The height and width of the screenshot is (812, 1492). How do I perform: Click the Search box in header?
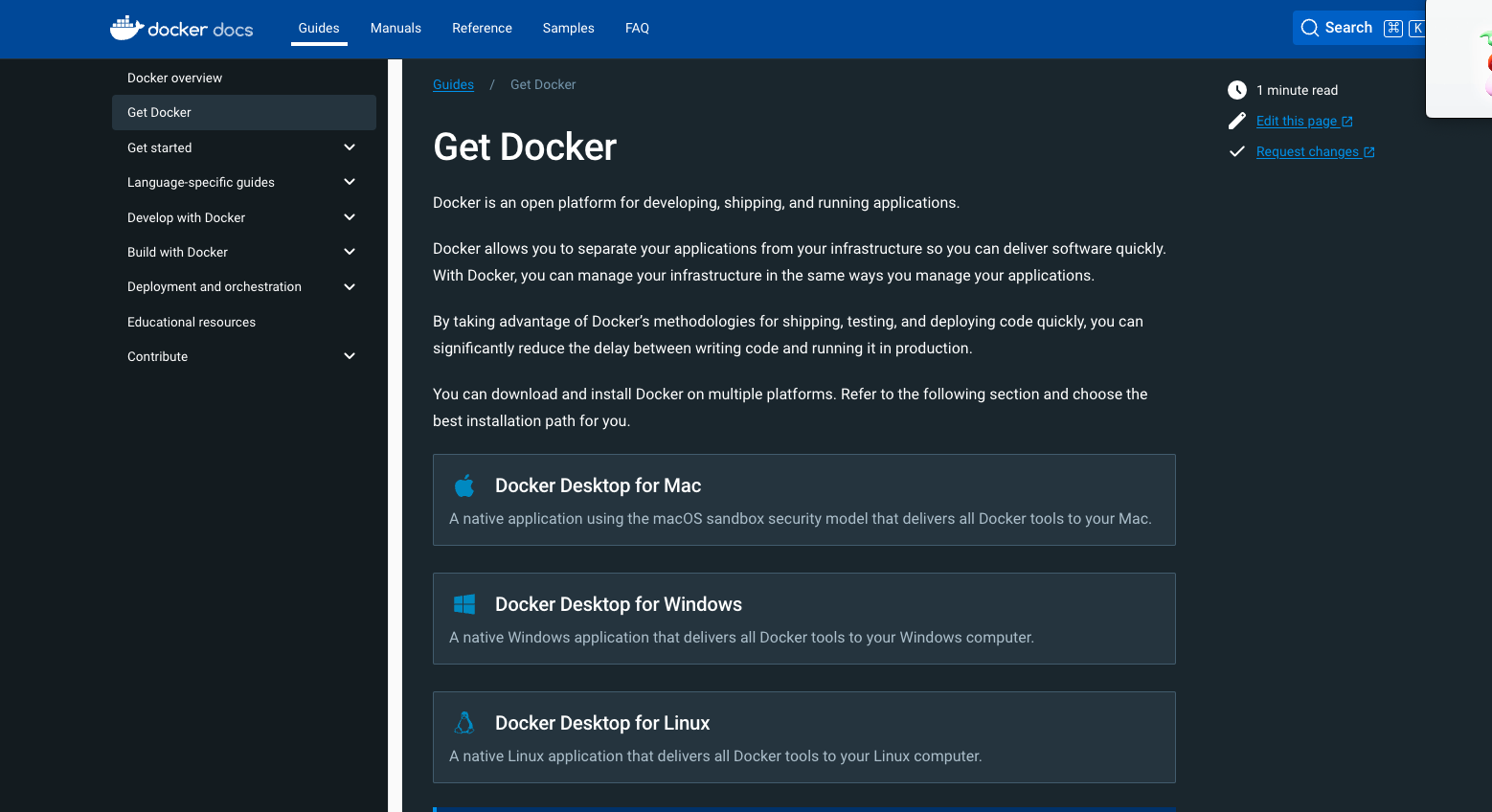click(x=1360, y=28)
